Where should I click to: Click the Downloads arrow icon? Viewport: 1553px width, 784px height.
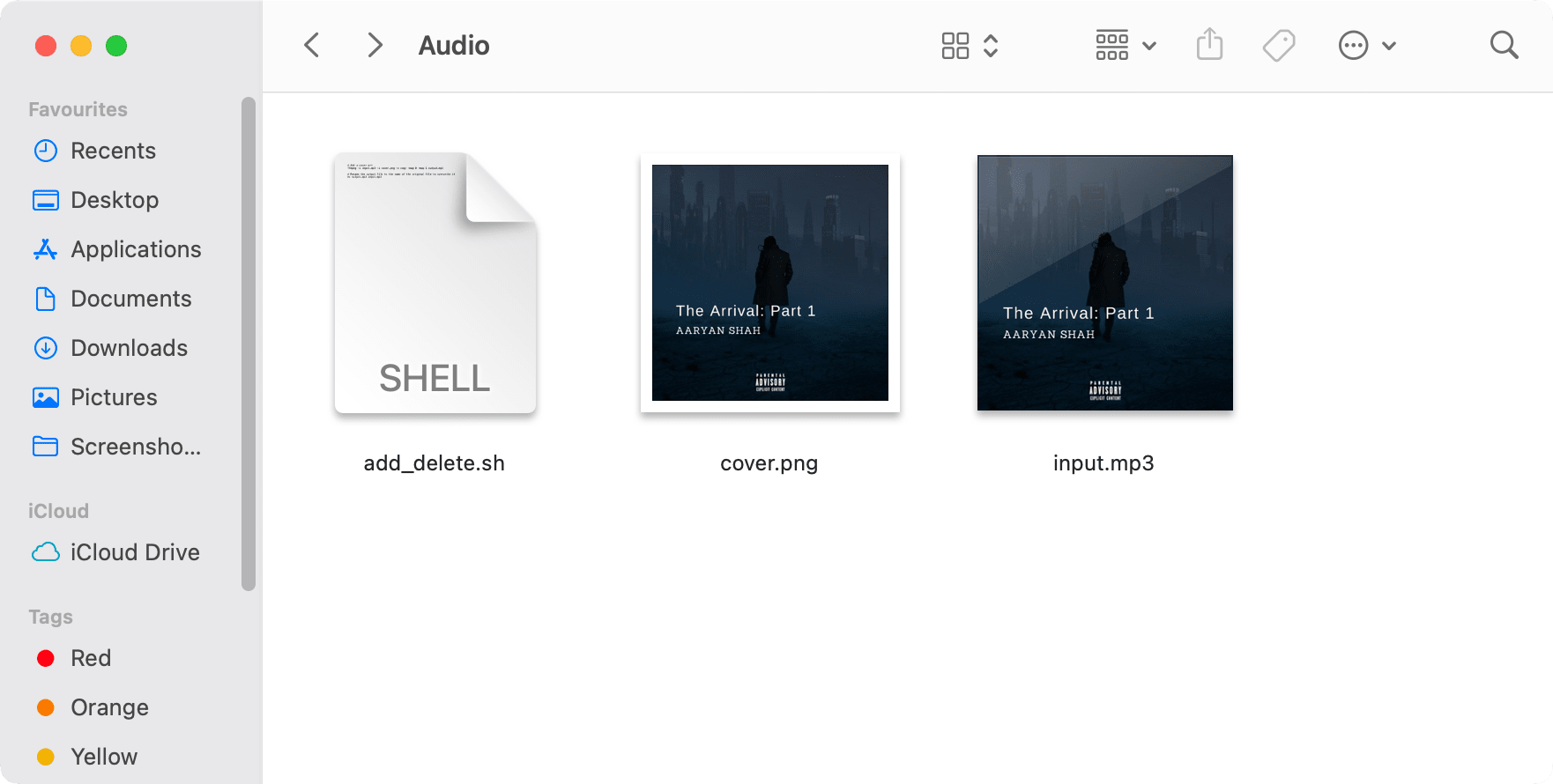(46, 348)
